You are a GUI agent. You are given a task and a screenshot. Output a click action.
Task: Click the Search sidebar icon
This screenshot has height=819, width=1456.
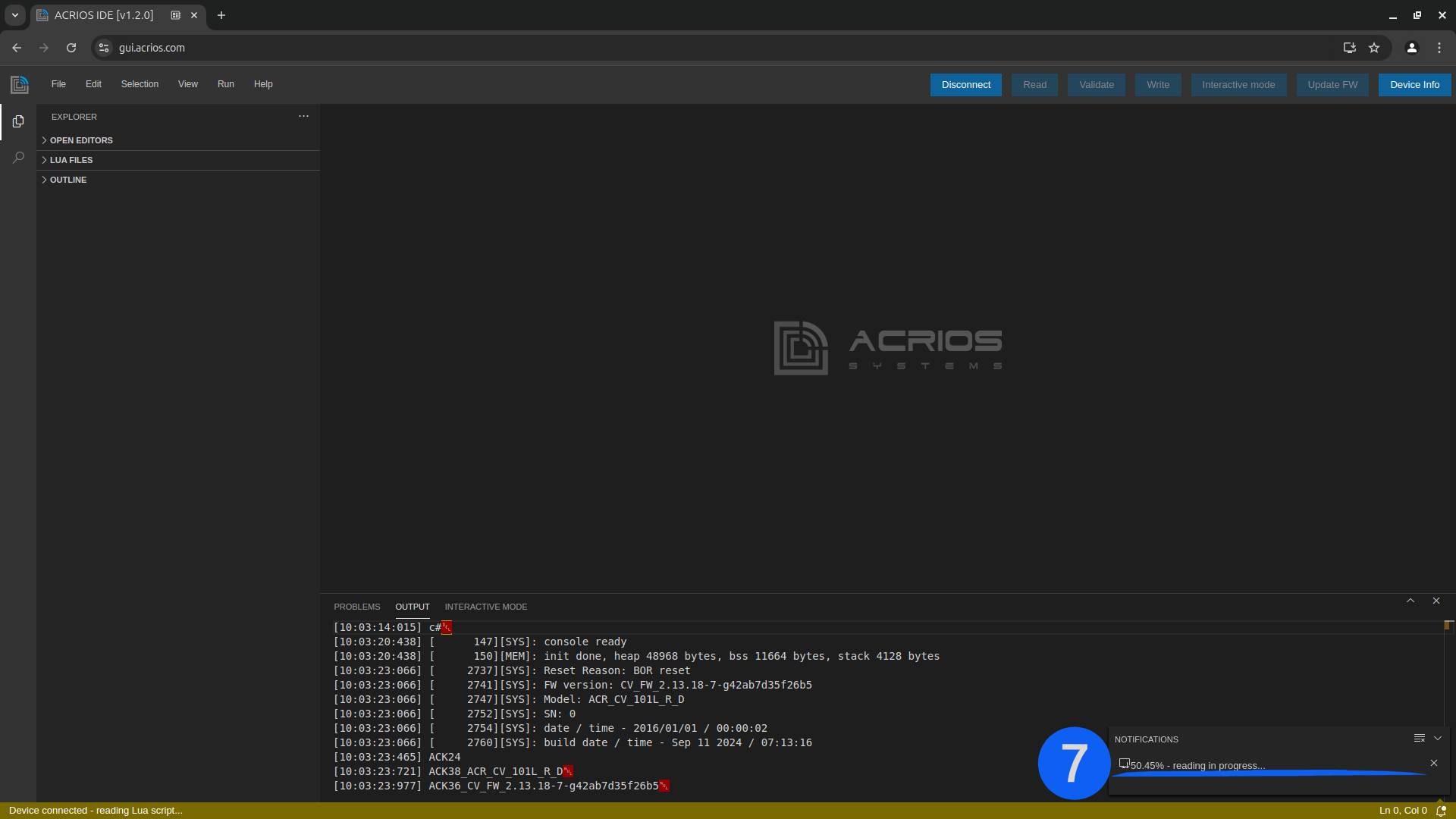[x=19, y=156]
